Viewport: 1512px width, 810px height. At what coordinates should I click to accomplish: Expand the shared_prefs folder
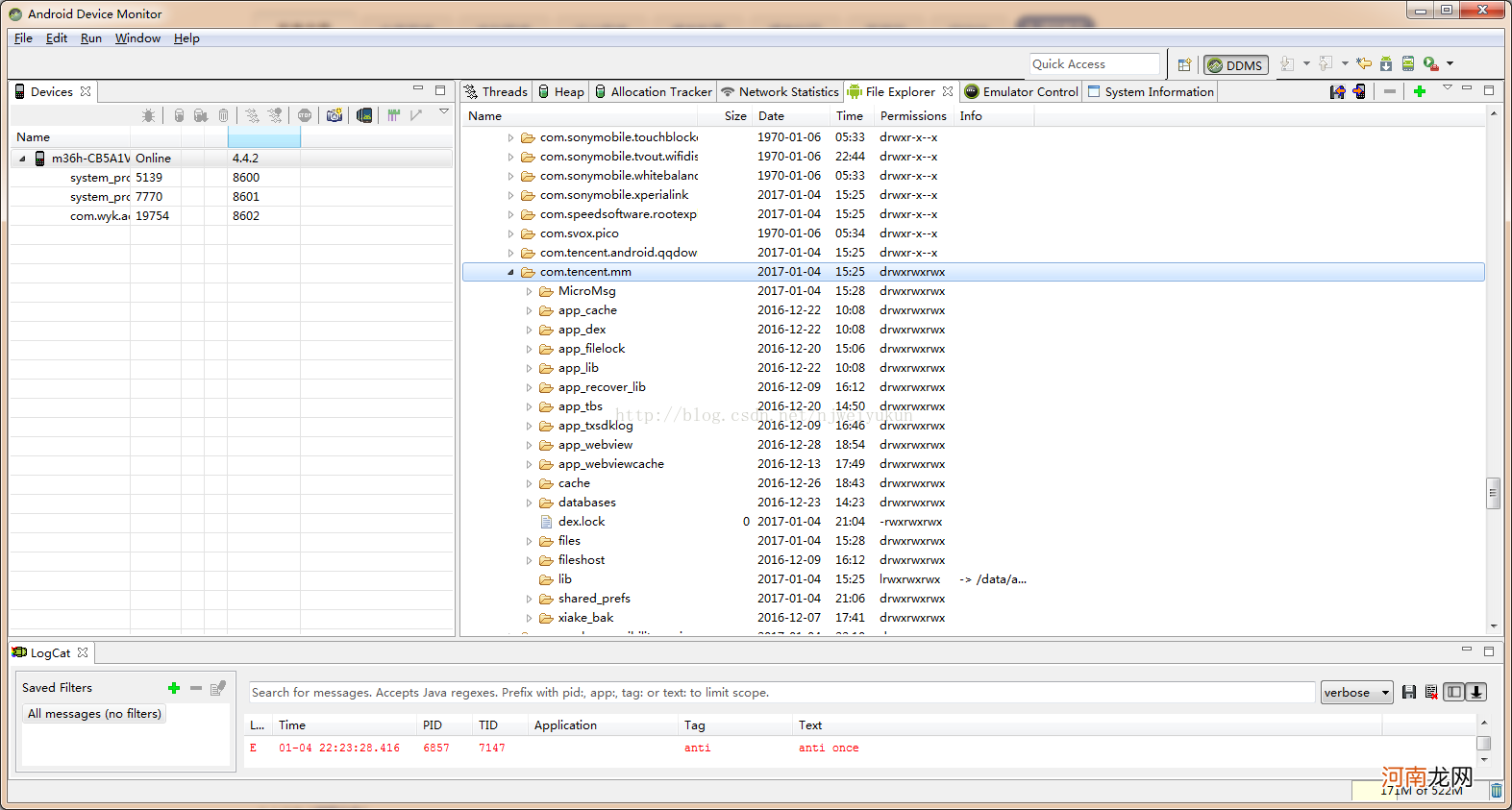pyautogui.click(x=529, y=599)
